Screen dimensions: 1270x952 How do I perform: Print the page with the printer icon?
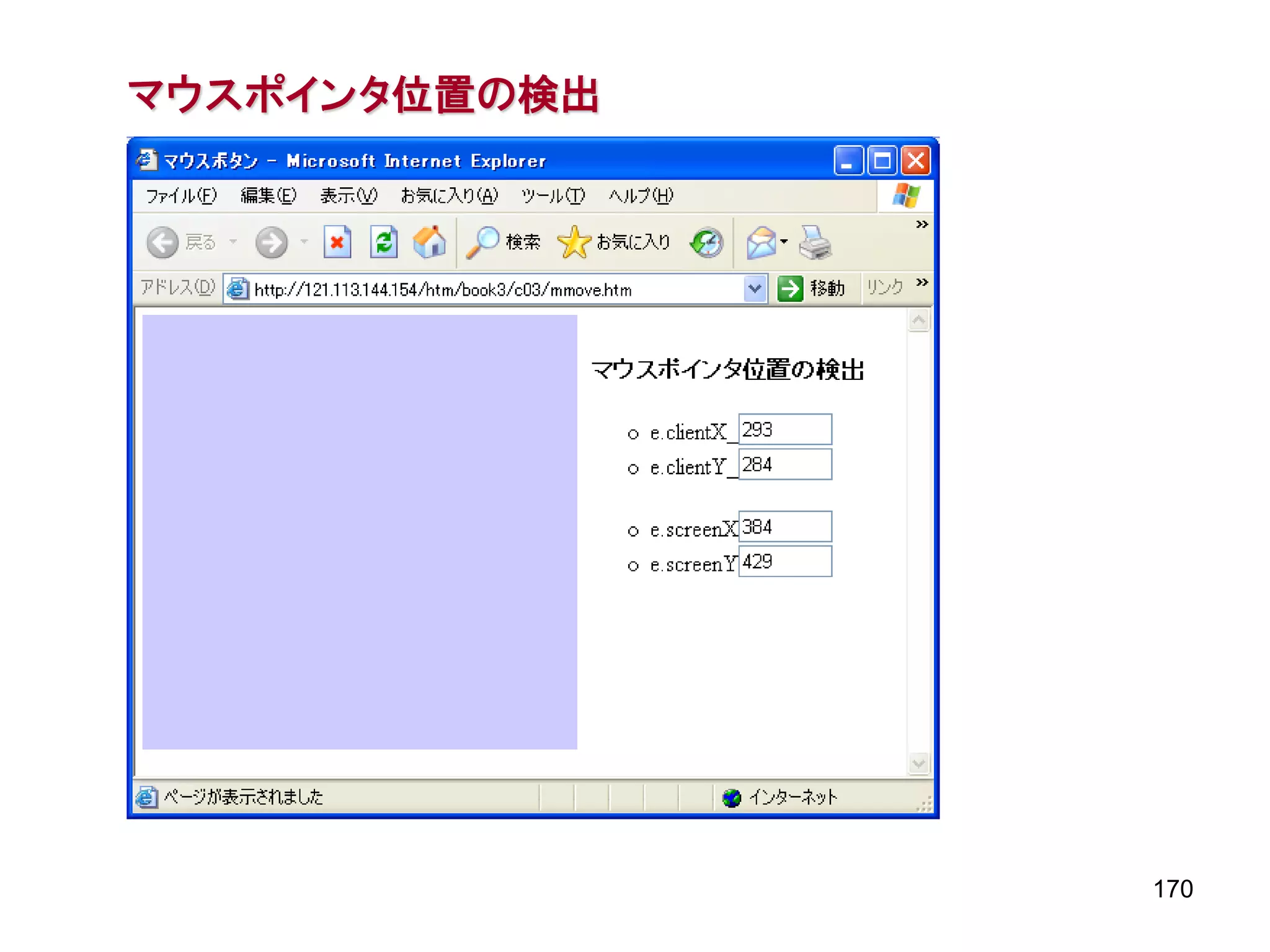815,242
